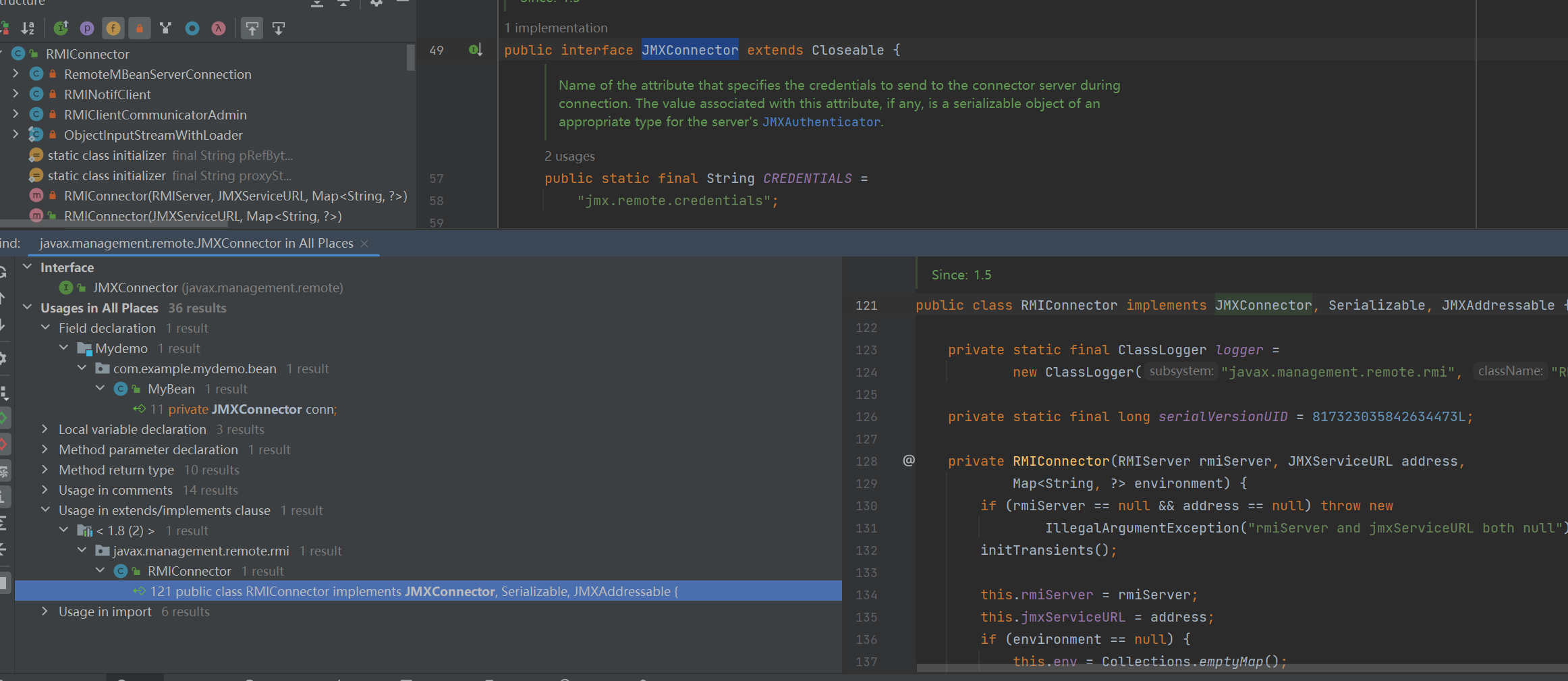1568x681 pixels.
Task: Collapse Field declaration group
Action: click(x=46, y=328)
